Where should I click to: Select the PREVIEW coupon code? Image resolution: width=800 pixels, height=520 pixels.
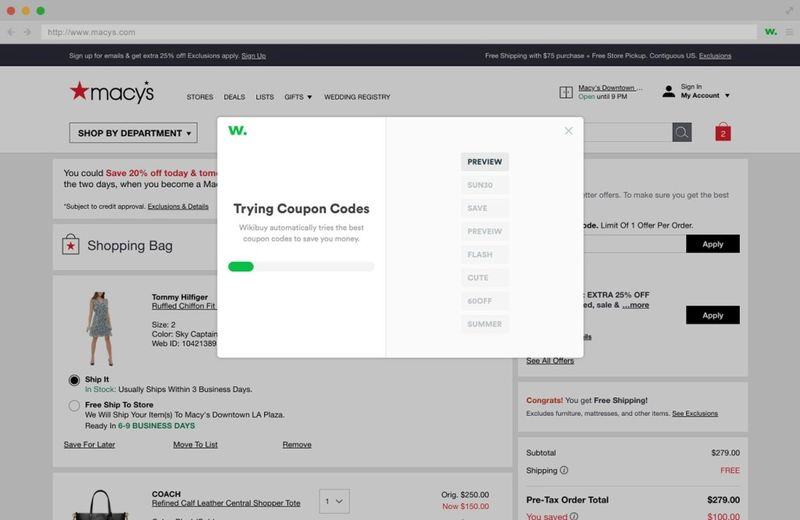tap(485, 162)
